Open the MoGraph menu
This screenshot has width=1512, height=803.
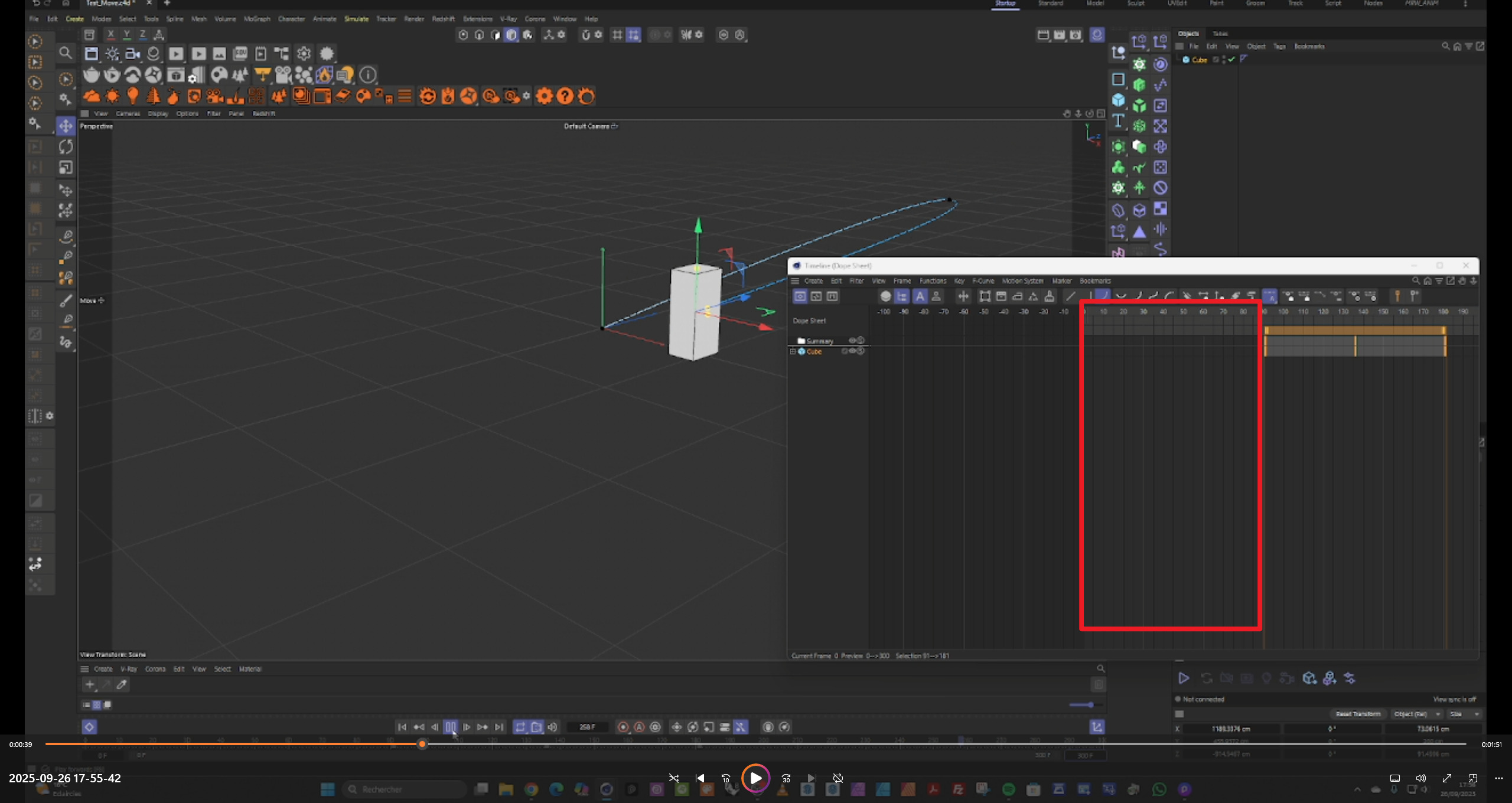click(256, 19)
